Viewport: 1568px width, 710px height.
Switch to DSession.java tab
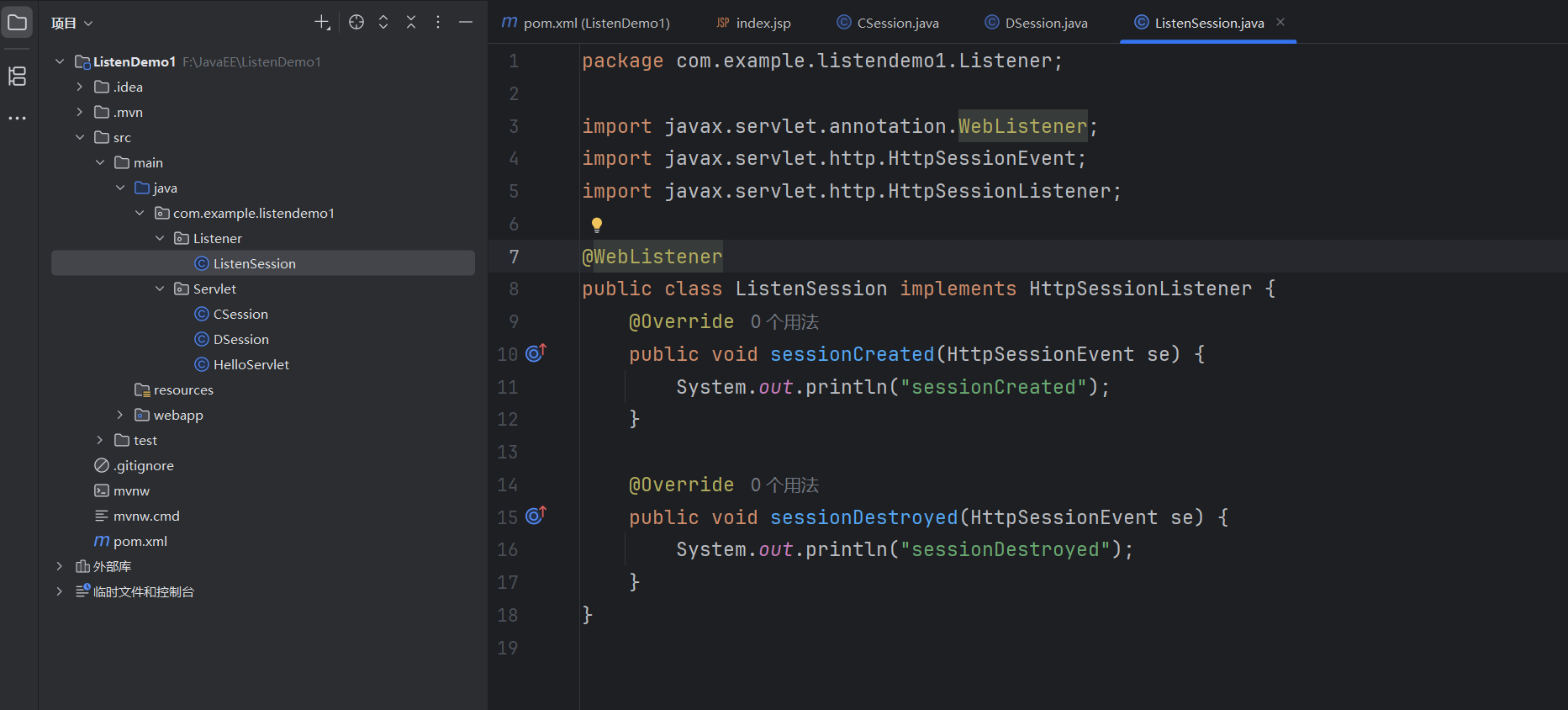point(1037,23)
